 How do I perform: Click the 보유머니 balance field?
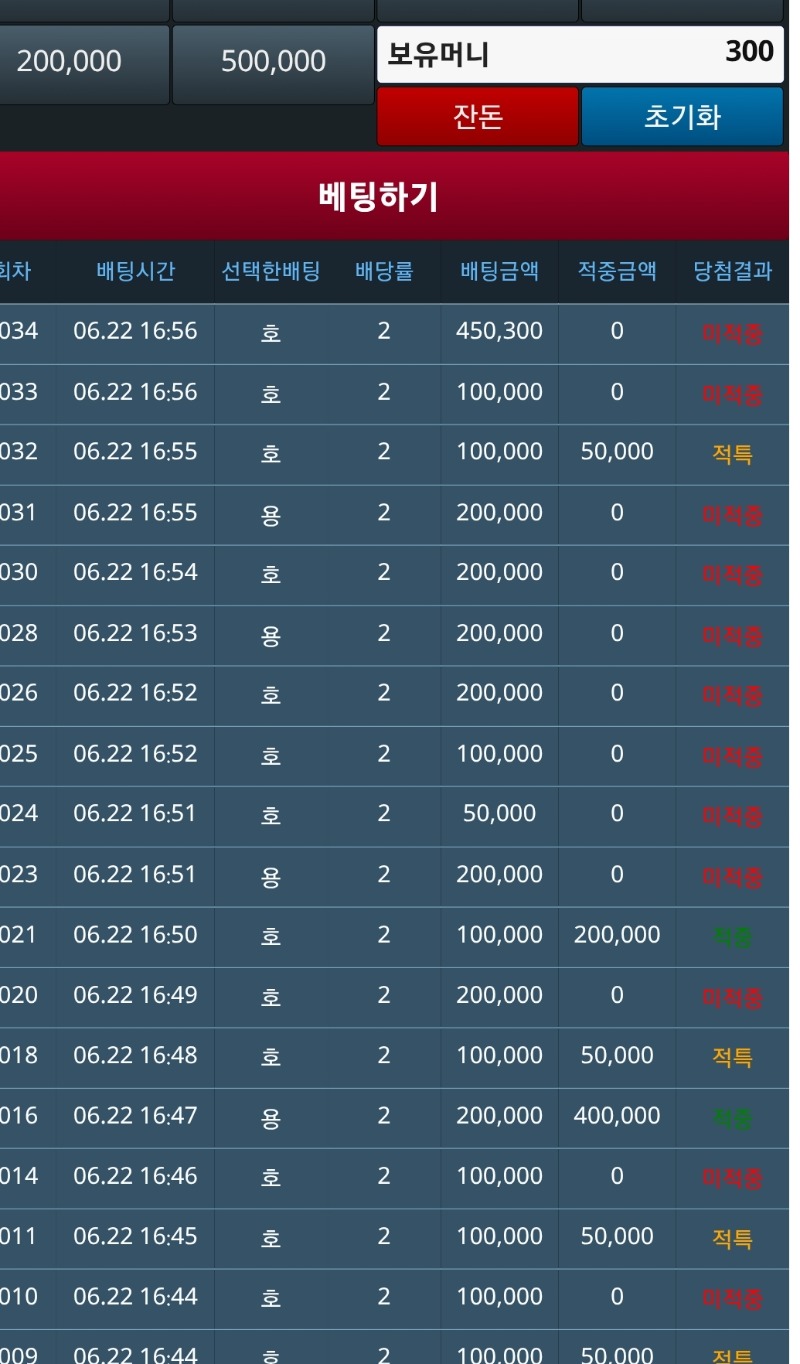coord(579,54)
